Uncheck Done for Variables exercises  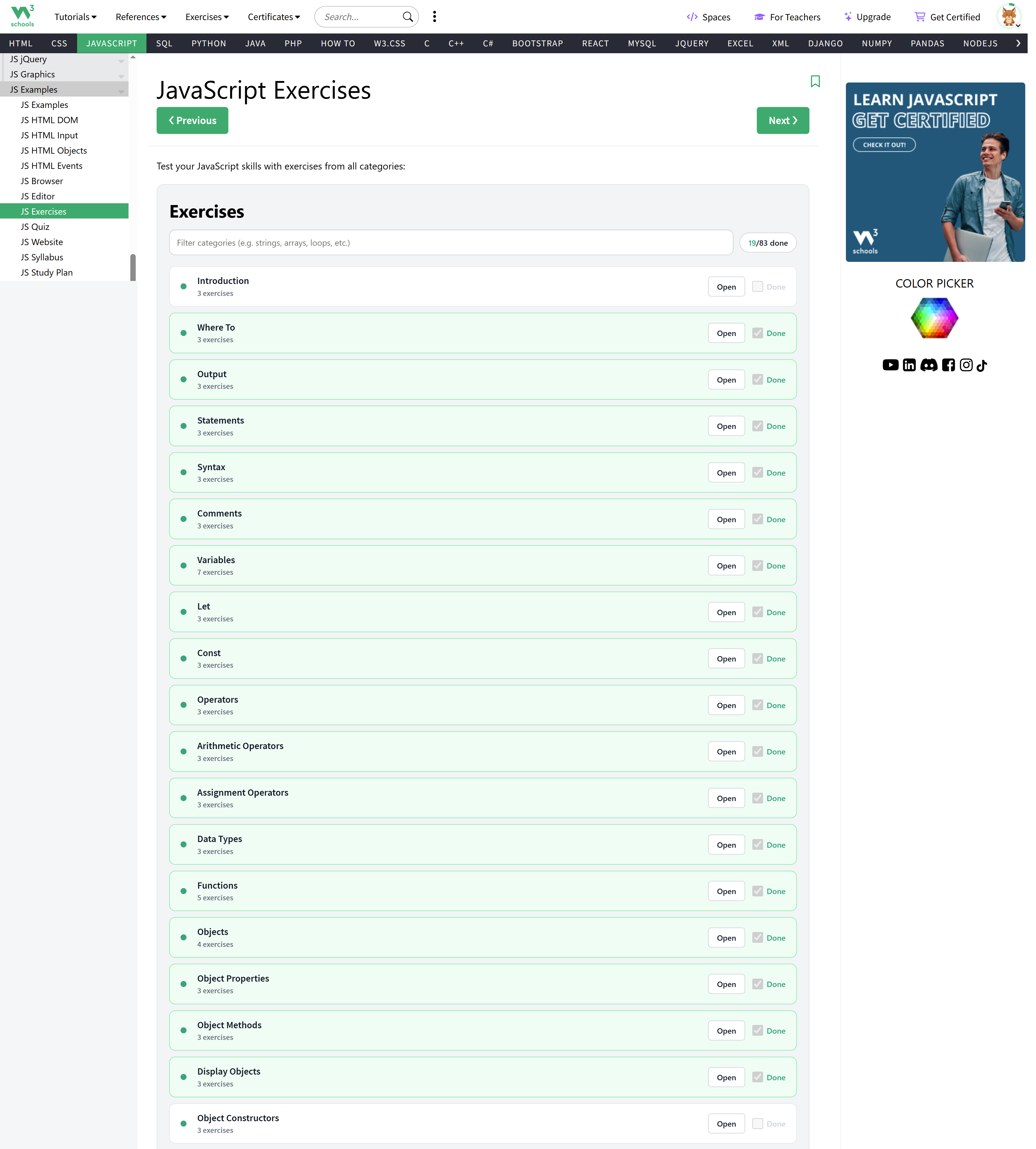click(x=758, y=565)
